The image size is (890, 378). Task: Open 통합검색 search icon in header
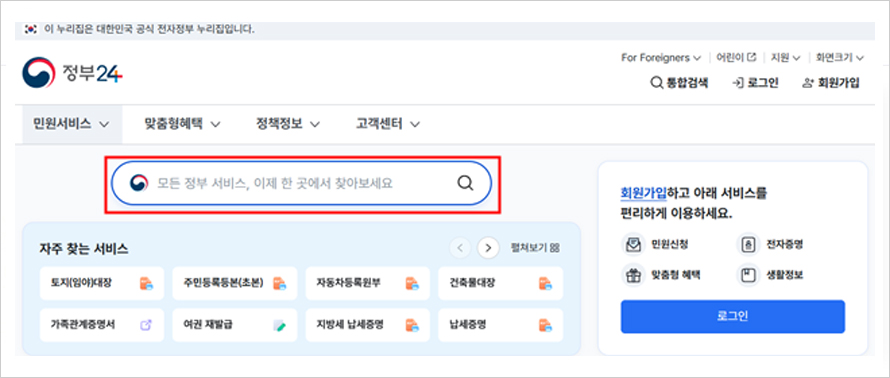(656, 83)
